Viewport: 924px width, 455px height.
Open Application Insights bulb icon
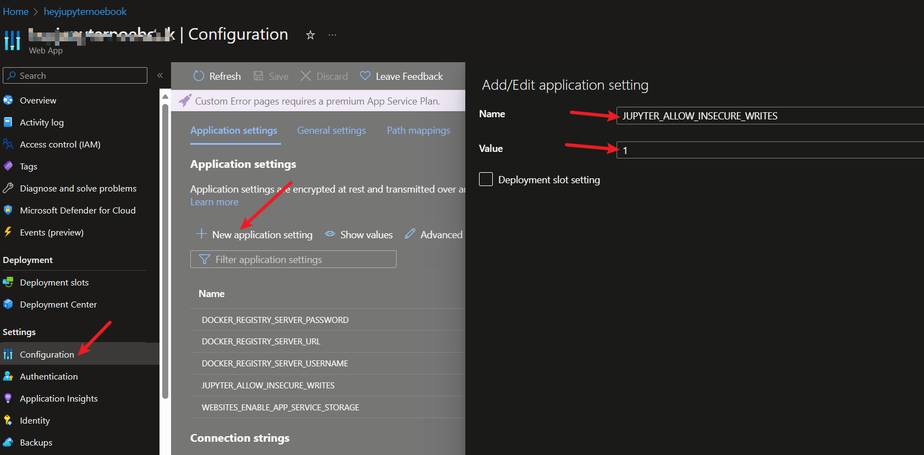tap(8, 398)
